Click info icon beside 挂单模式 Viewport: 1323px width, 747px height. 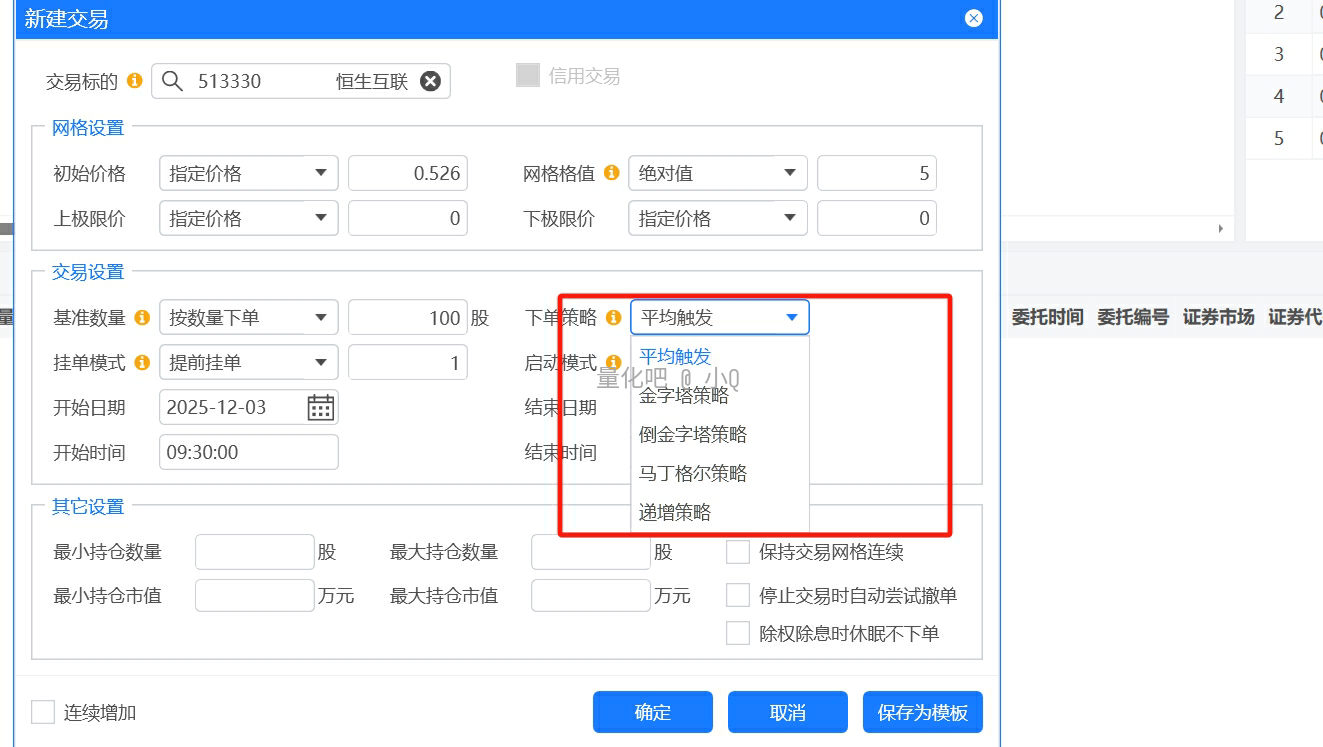pos(142,362)
